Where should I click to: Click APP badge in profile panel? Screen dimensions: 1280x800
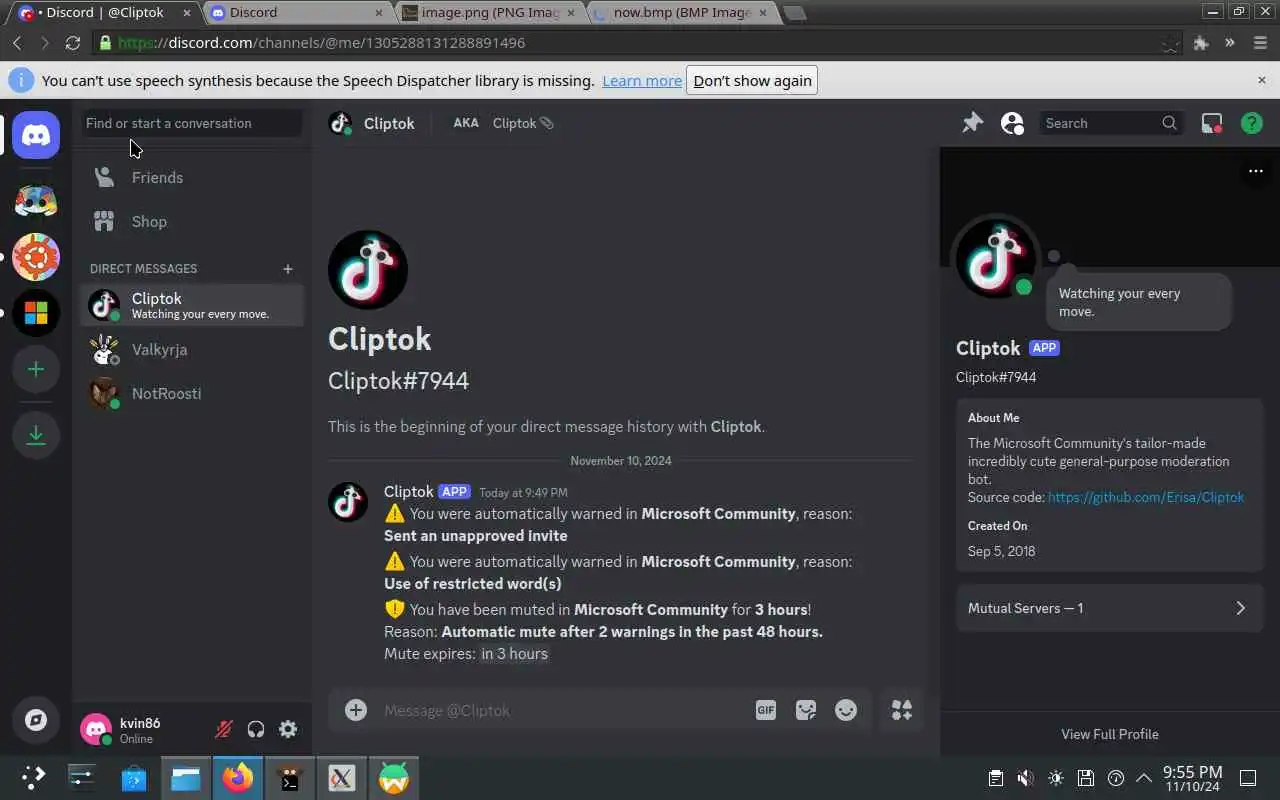1044,348
